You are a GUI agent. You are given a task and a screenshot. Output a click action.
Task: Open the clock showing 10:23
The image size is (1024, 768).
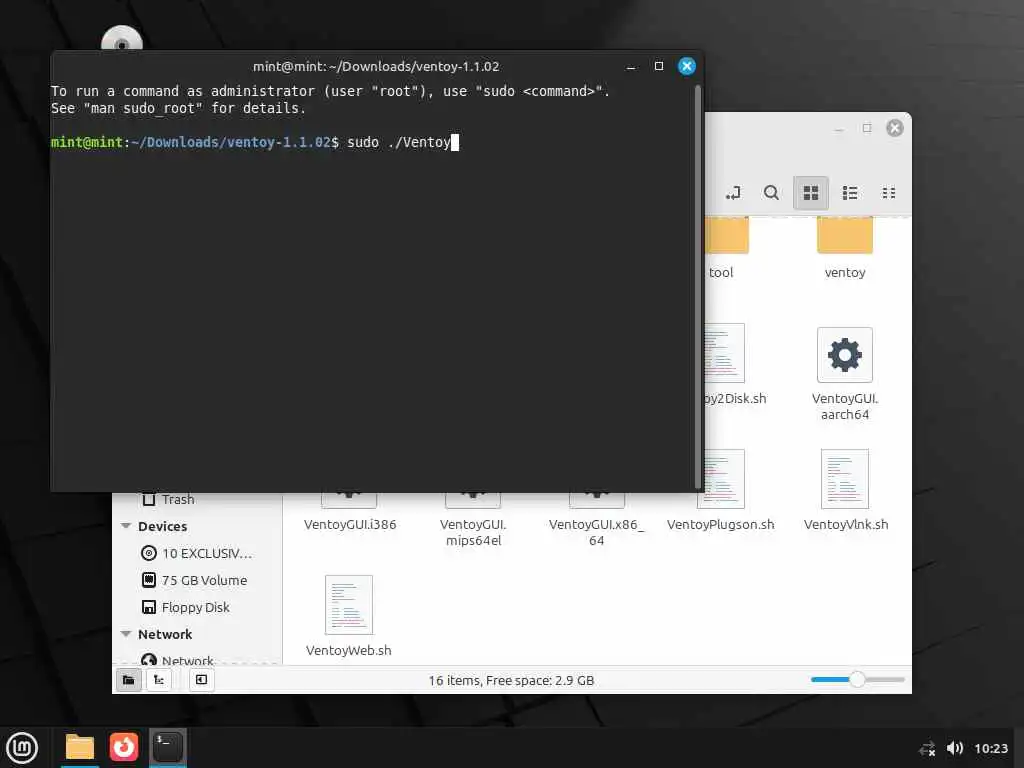click(x=991, y=748)
